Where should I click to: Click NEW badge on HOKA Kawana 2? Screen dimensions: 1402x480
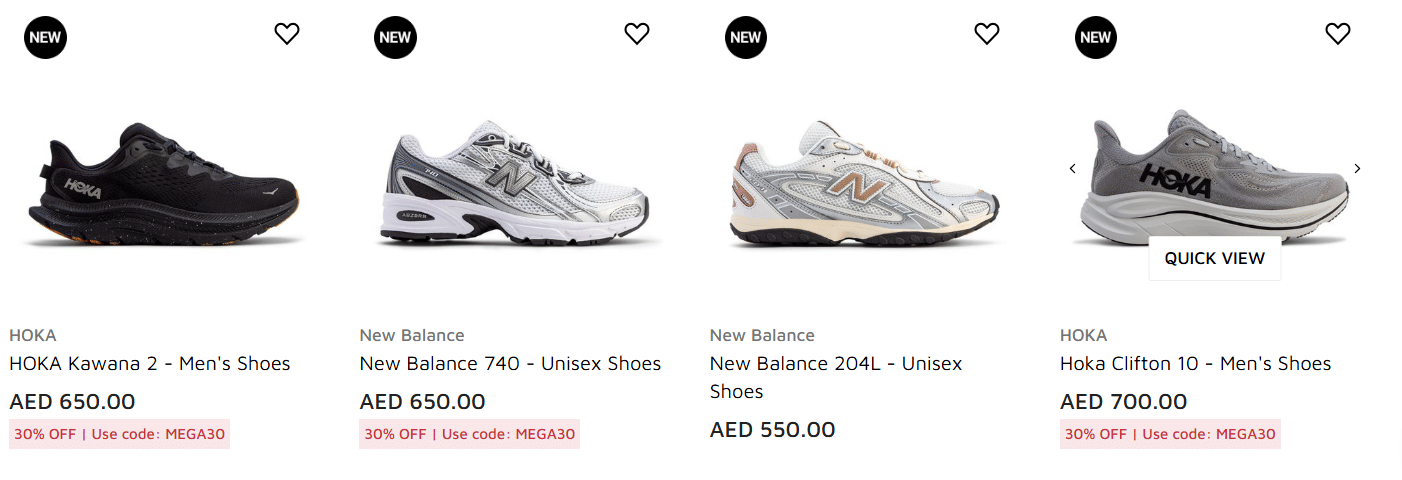tap(45, 38)
